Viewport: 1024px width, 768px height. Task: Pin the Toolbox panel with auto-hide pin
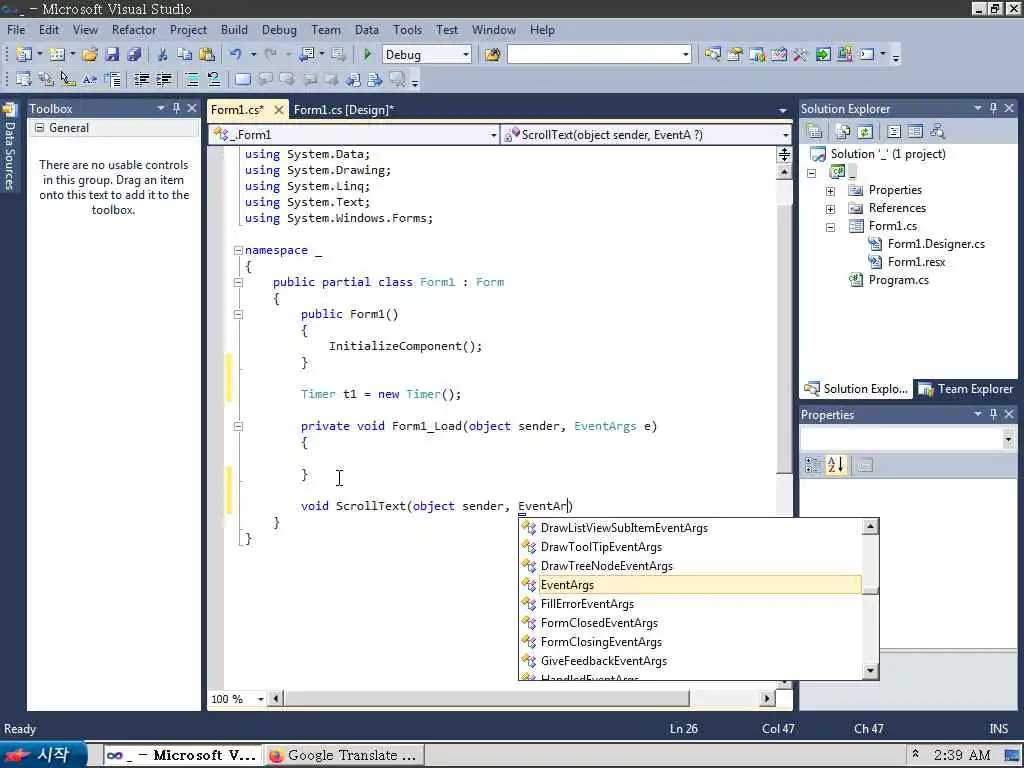coord(176,108)
